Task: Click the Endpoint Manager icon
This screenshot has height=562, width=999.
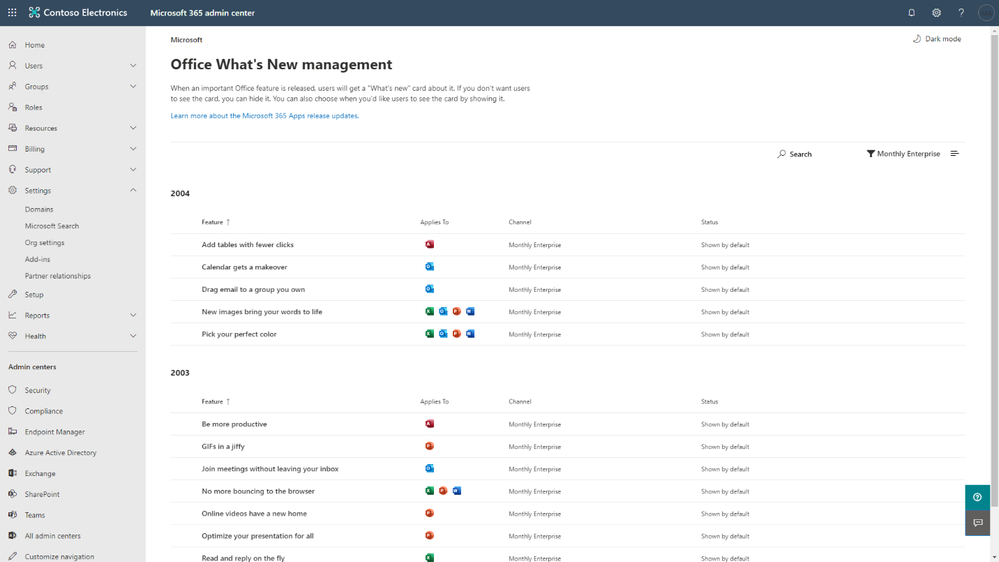Action: [13, 431]
